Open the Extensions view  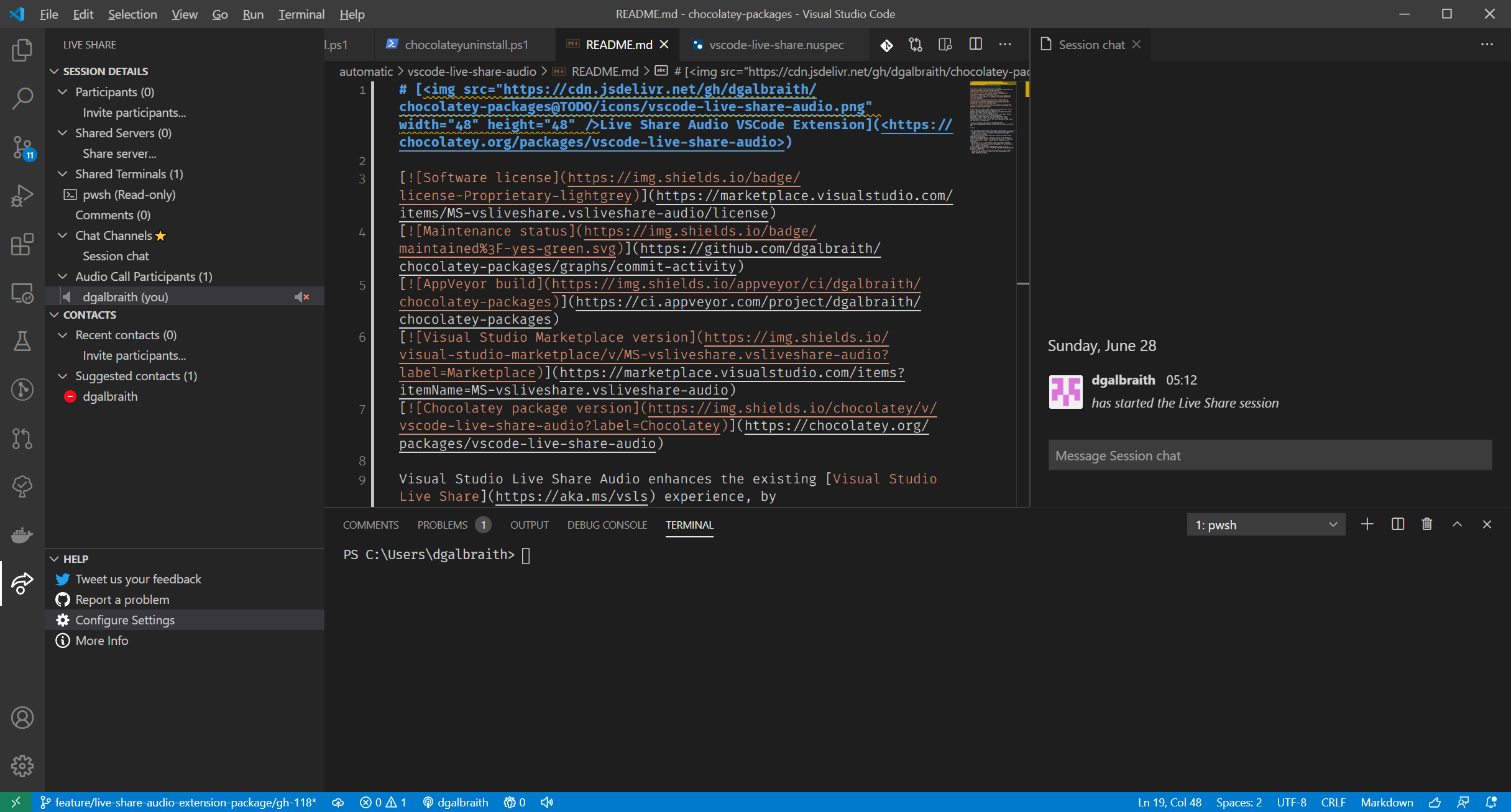click(22, 244)
